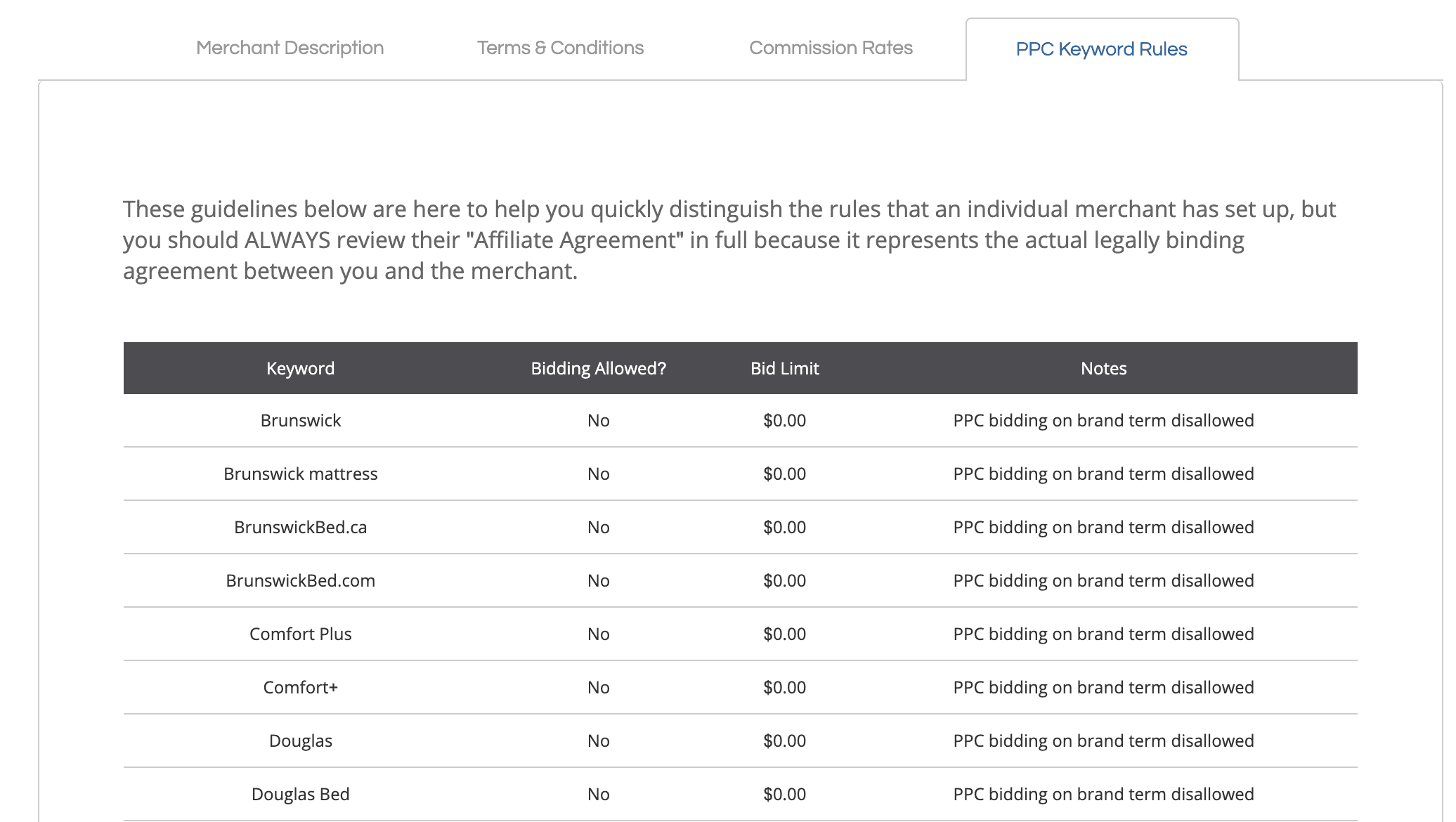Click the Bidding Allowed? column header
Screen dimensions: 1456x822
pos(598,368)
